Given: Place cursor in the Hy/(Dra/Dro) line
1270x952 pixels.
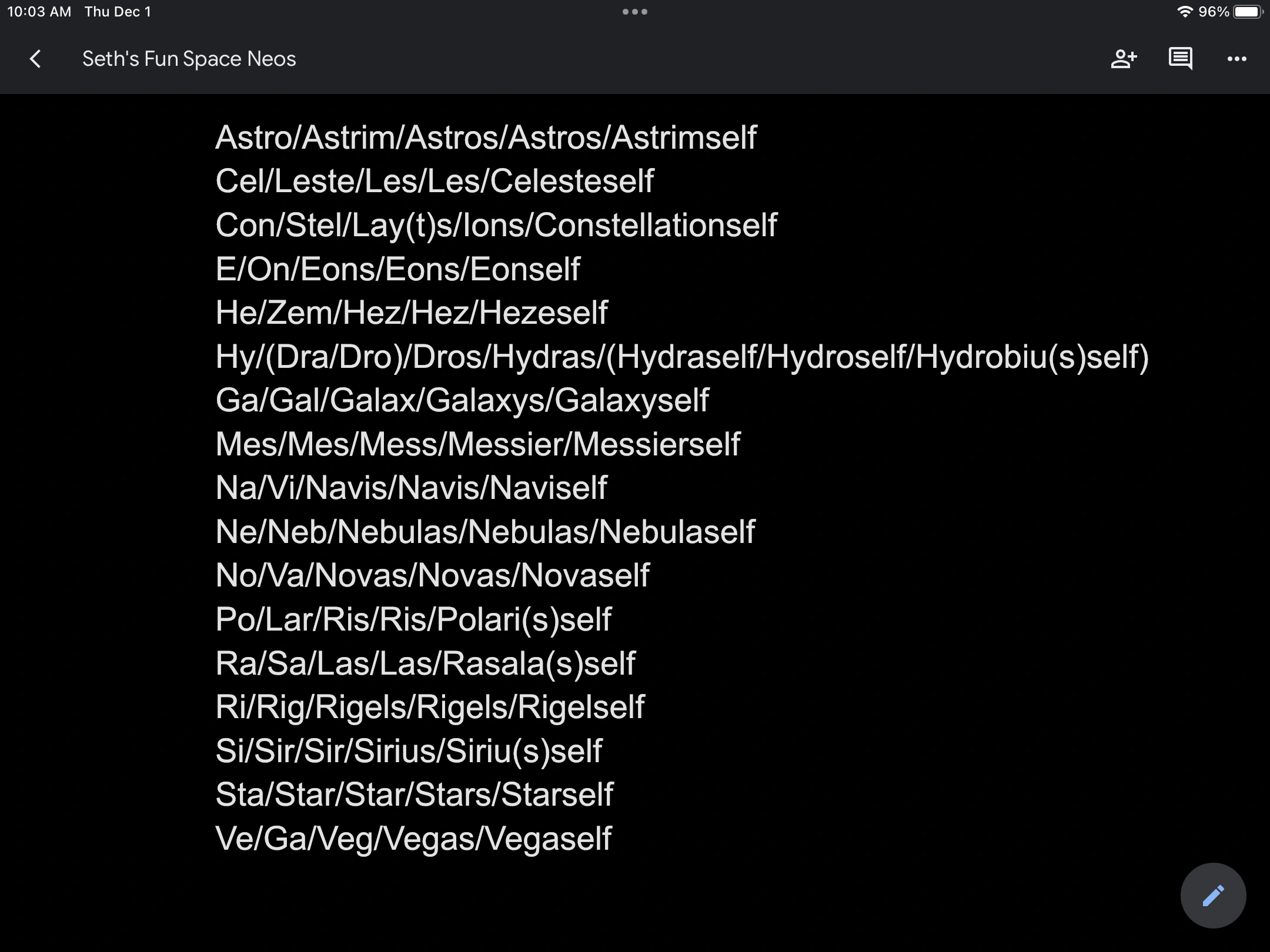Looking at the screenshot, I should (682, 357).
